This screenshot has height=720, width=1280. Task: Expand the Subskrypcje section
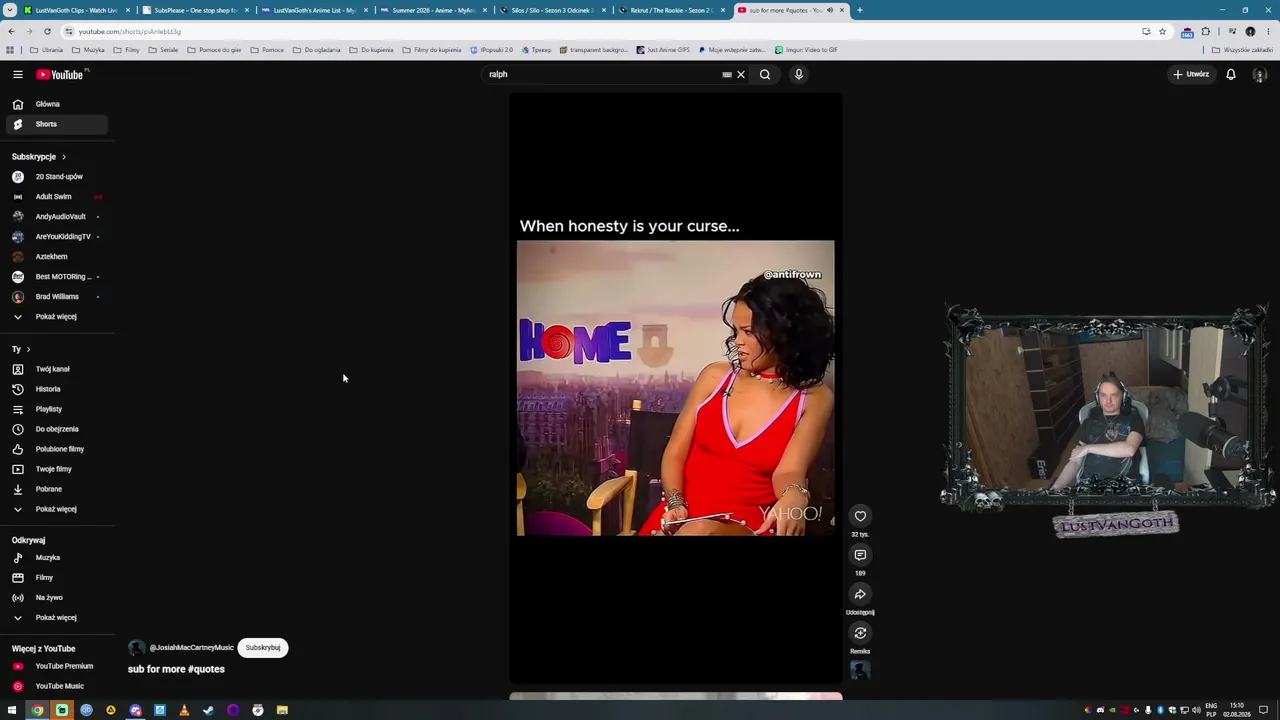tap(39, 157)
